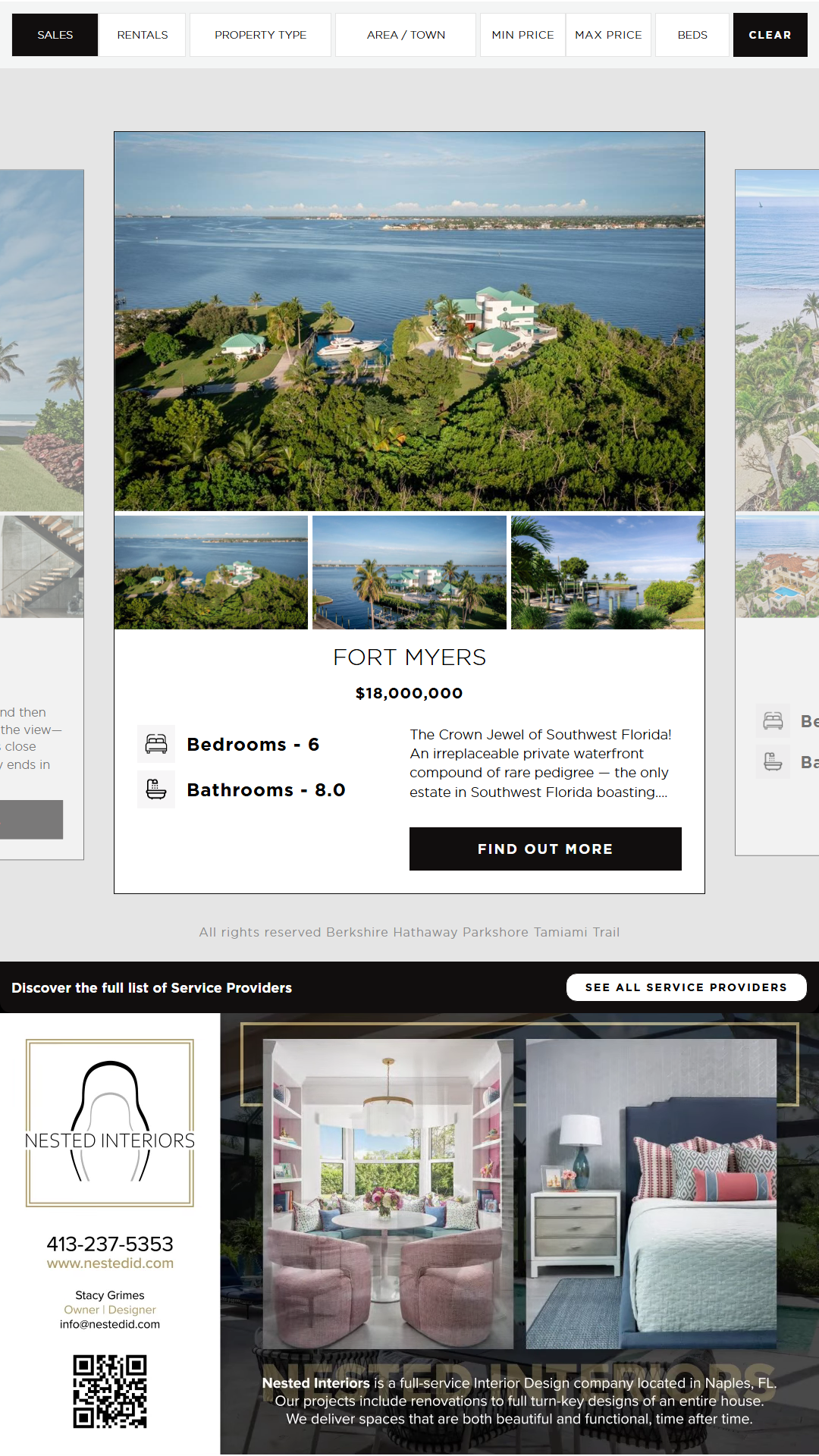Open the Min Price dropdown

click(x=522, y=35)
